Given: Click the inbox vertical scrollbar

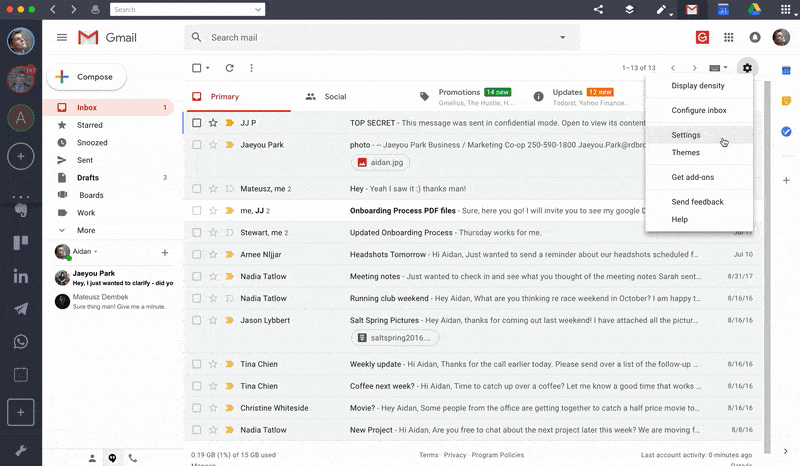Looking at the screenshot, I should [767, 265].
